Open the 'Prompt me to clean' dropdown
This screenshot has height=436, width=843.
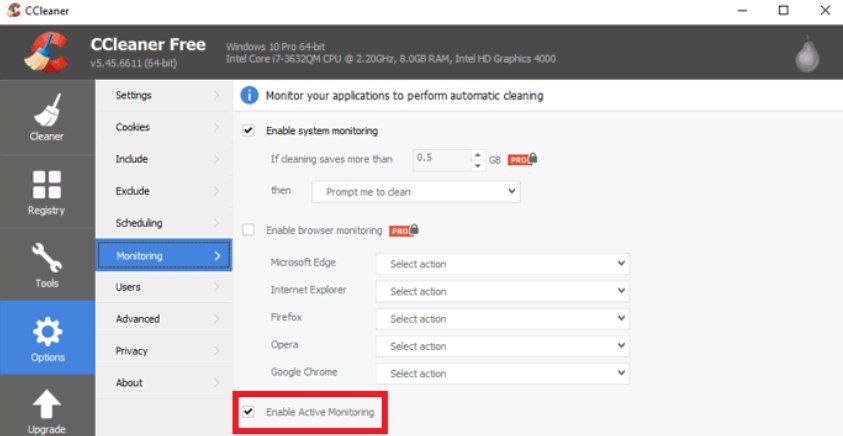(x=416, y=192)
